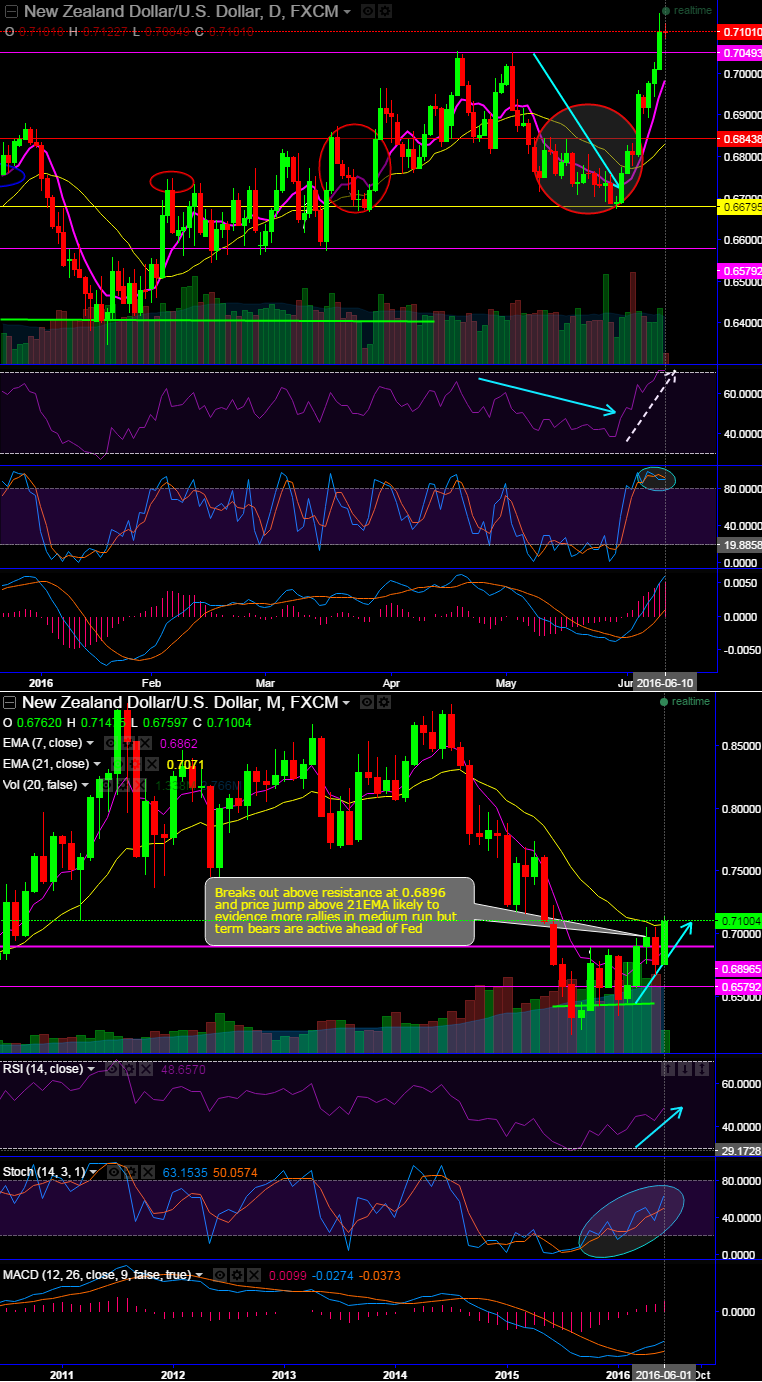Open settings gear for the MACD indicator
Viewport: 762px width, 1382px height.
(x=237, y=1275)
